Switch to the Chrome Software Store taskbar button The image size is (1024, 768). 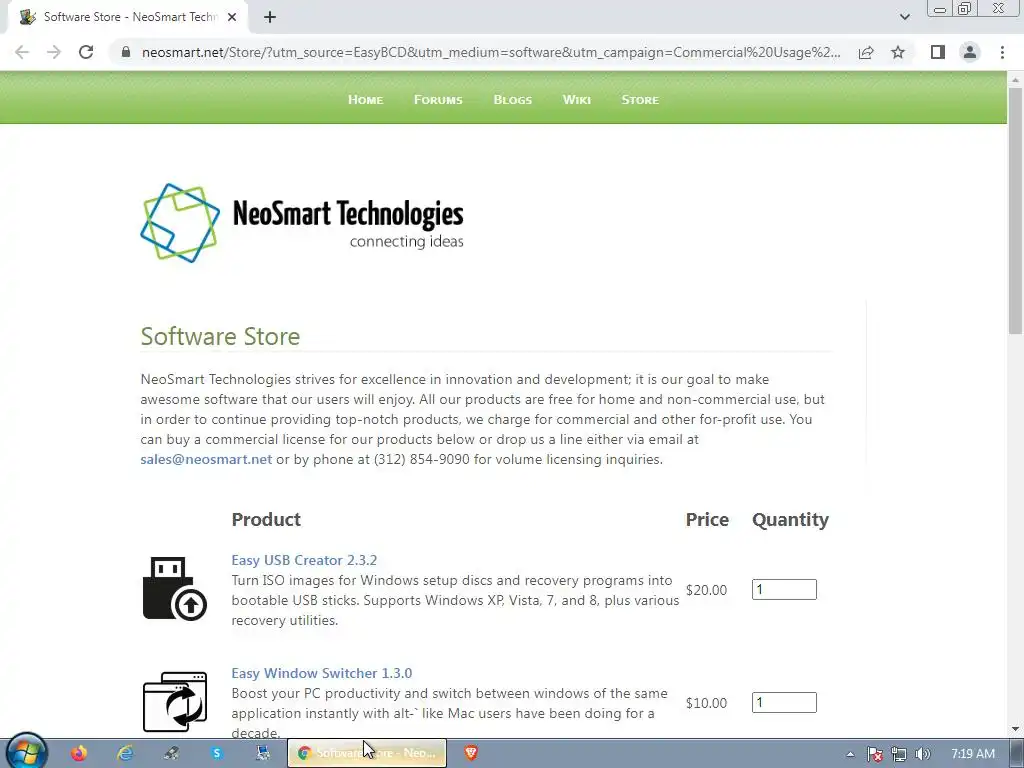coord(367,753)
